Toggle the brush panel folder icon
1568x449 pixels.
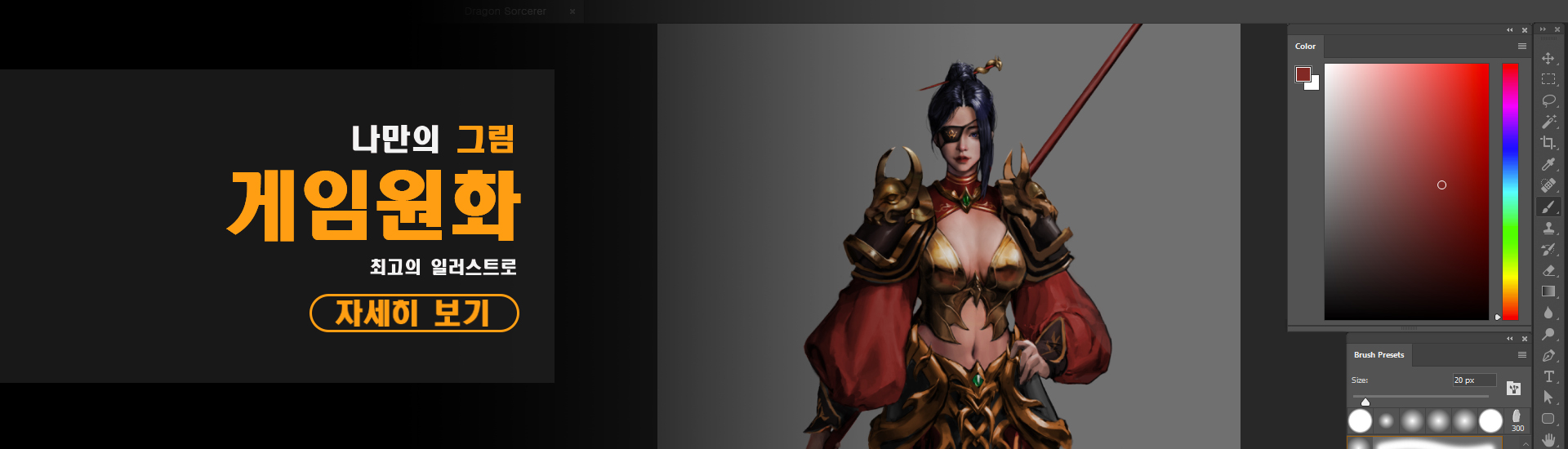[1513, 389]
